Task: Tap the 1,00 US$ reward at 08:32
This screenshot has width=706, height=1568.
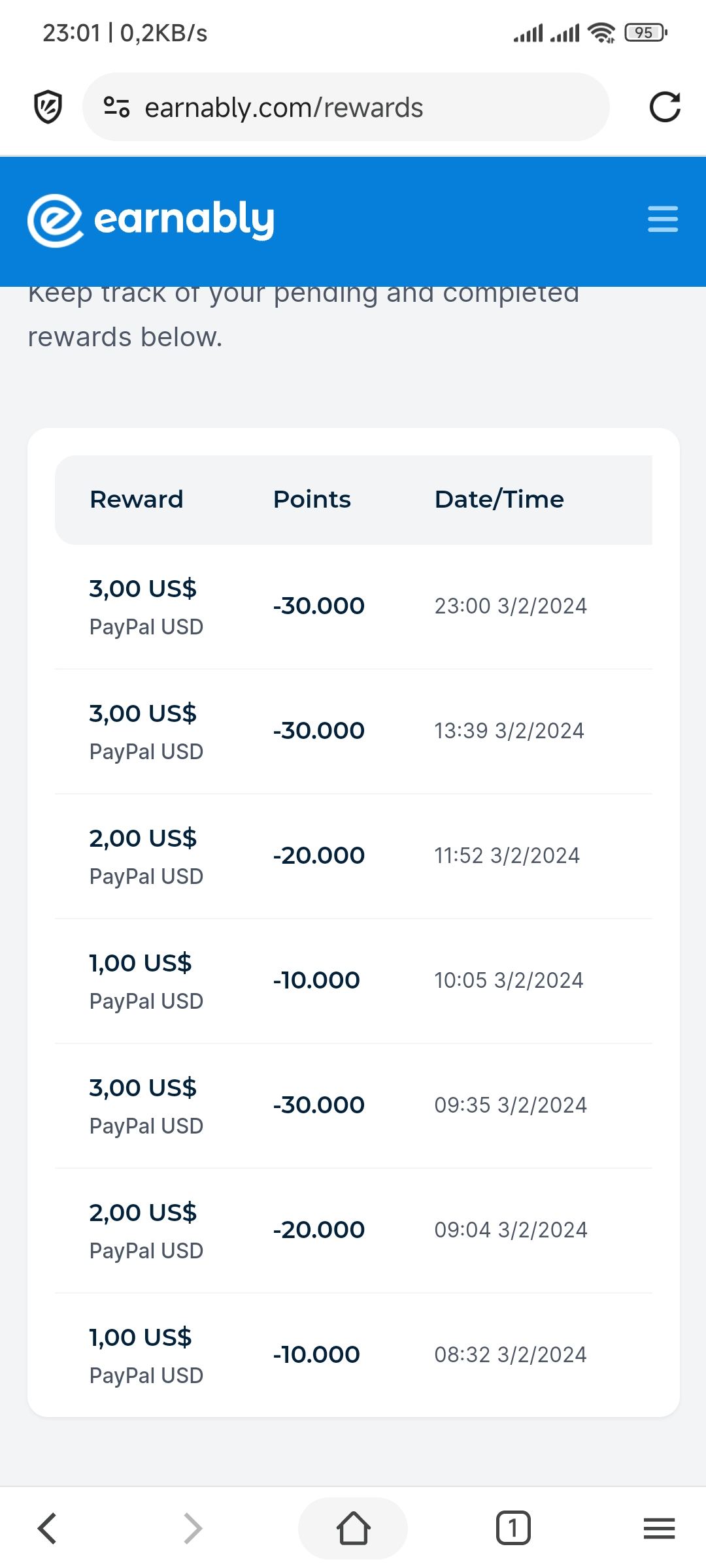Action: click(x=141, y=1337)
